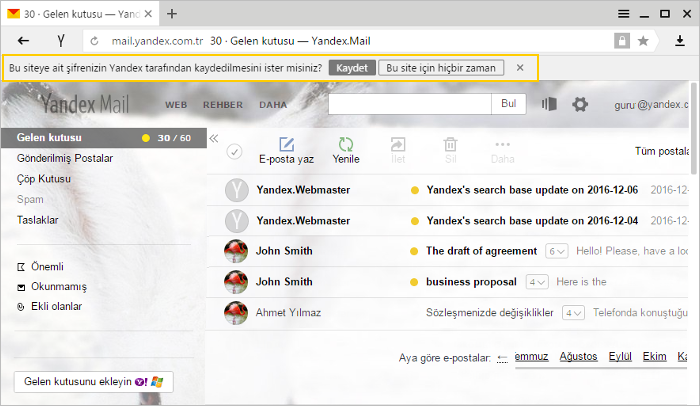Click the Bul search button
The height and width of the screenshot is (406, 700).
coord(508,104)
